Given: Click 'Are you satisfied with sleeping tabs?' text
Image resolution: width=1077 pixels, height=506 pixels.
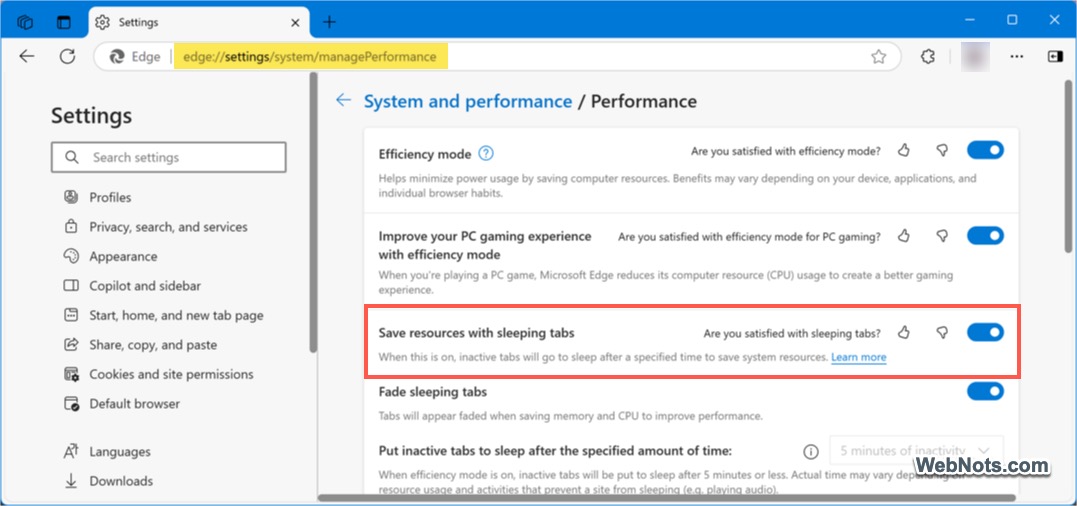Looking at the screenshot, I should click(x=792, y=334).
